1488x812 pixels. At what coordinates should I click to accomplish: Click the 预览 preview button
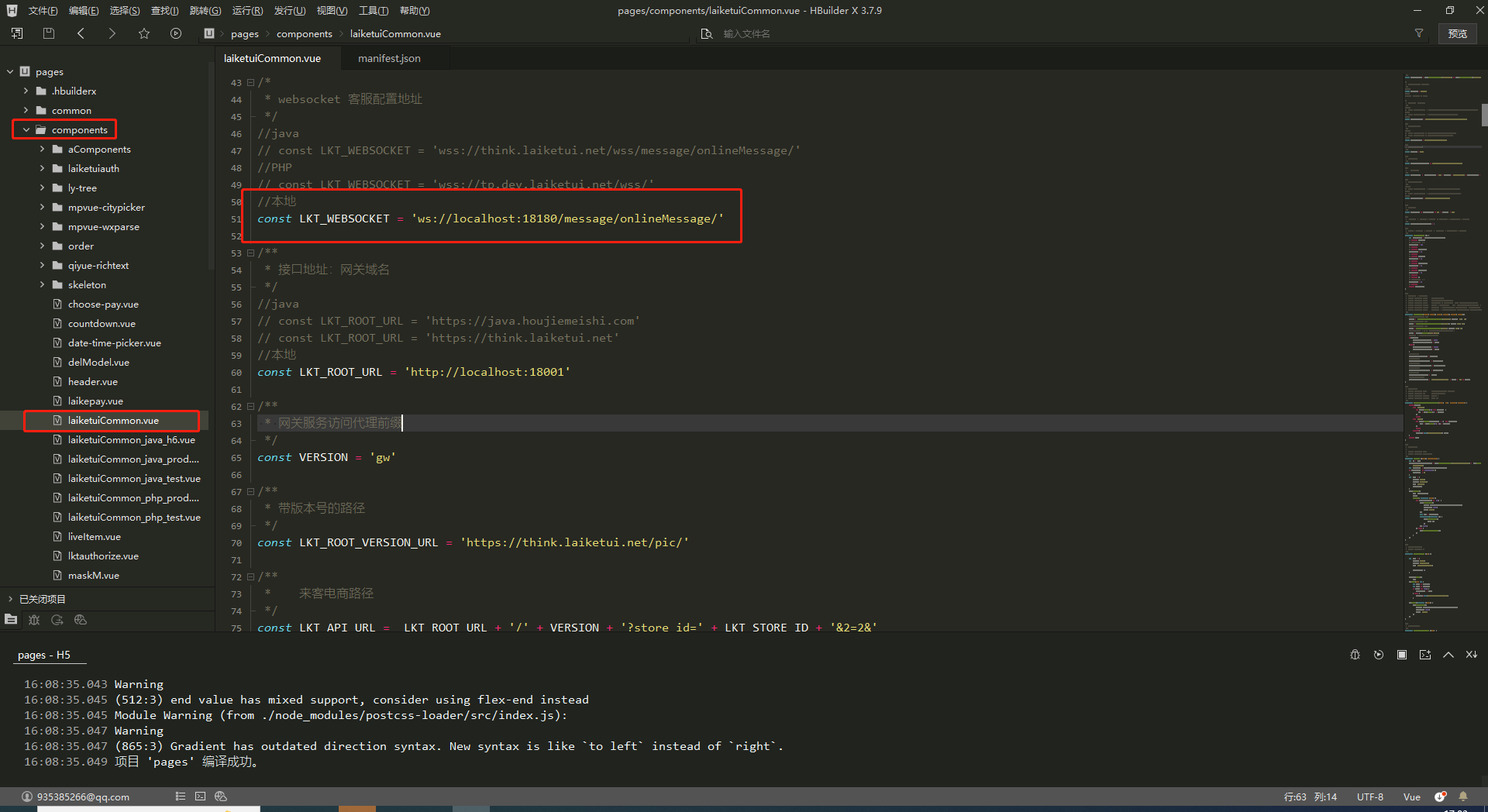click(1457, 33)
